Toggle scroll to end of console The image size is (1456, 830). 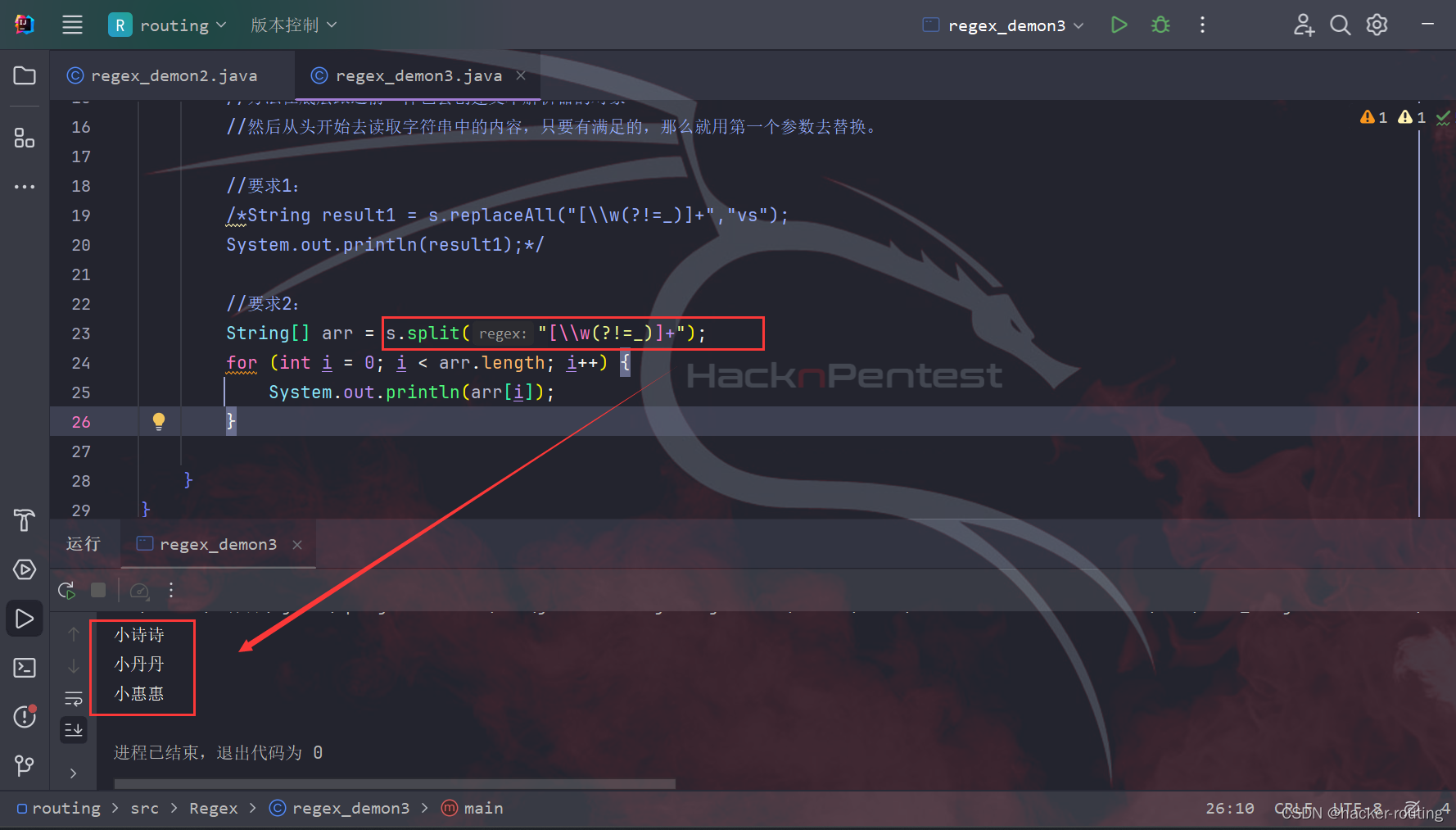pyautogui.click(x=74, y=729)
